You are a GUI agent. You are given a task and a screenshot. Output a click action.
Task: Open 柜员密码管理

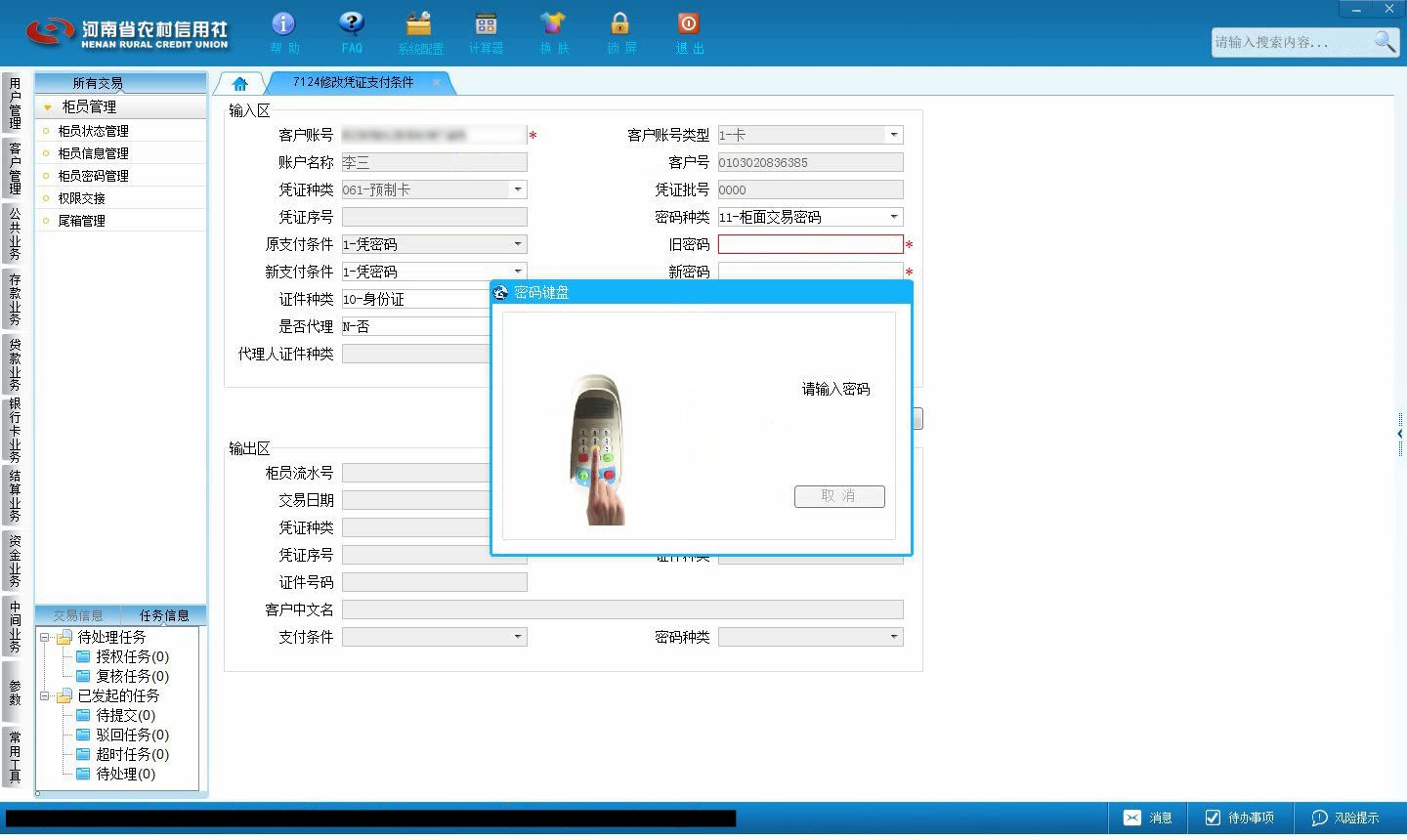(x=93, y=176)
